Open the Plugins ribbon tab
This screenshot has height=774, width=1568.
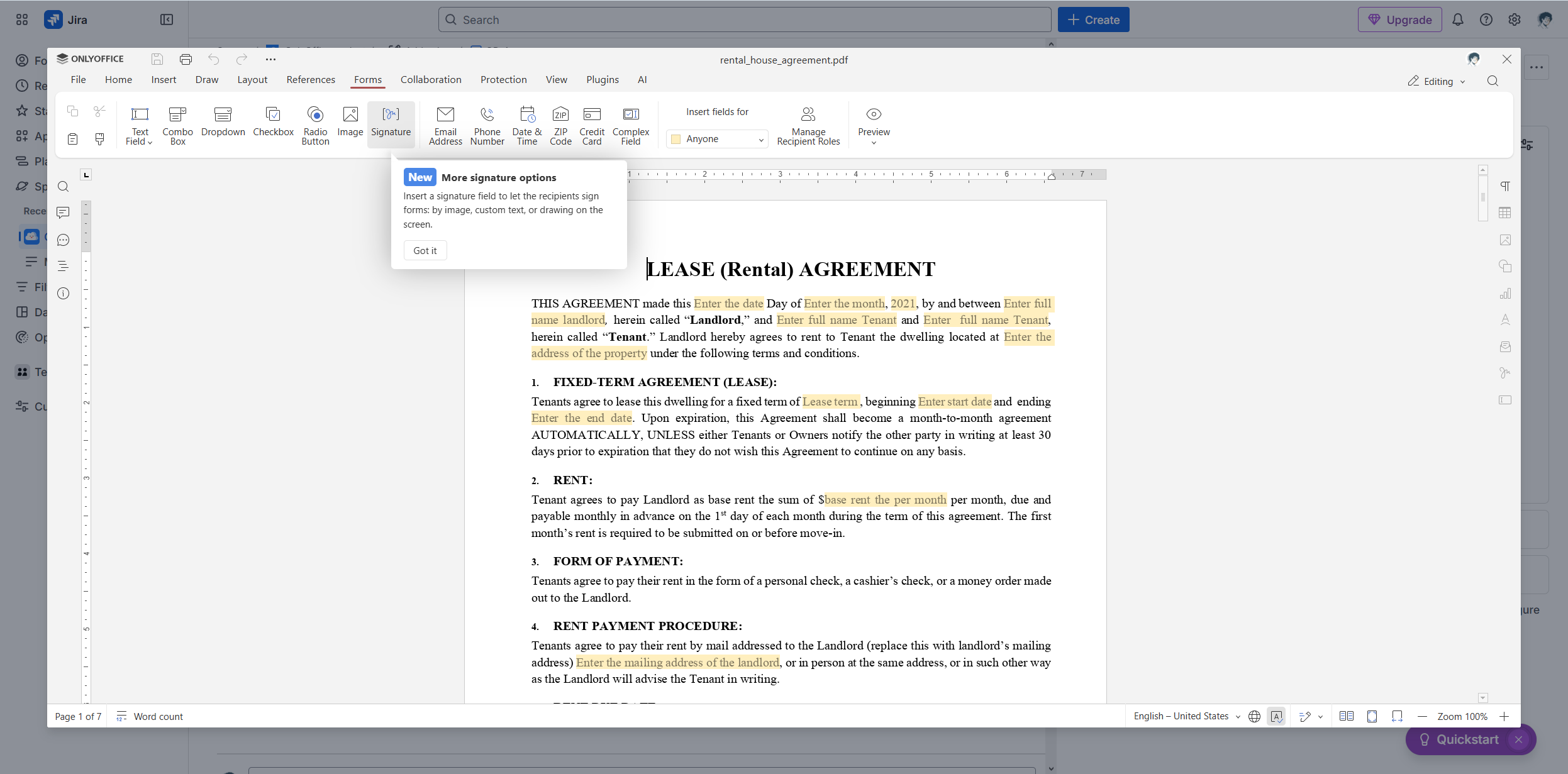pyautogui.click(x=601, y=79)
